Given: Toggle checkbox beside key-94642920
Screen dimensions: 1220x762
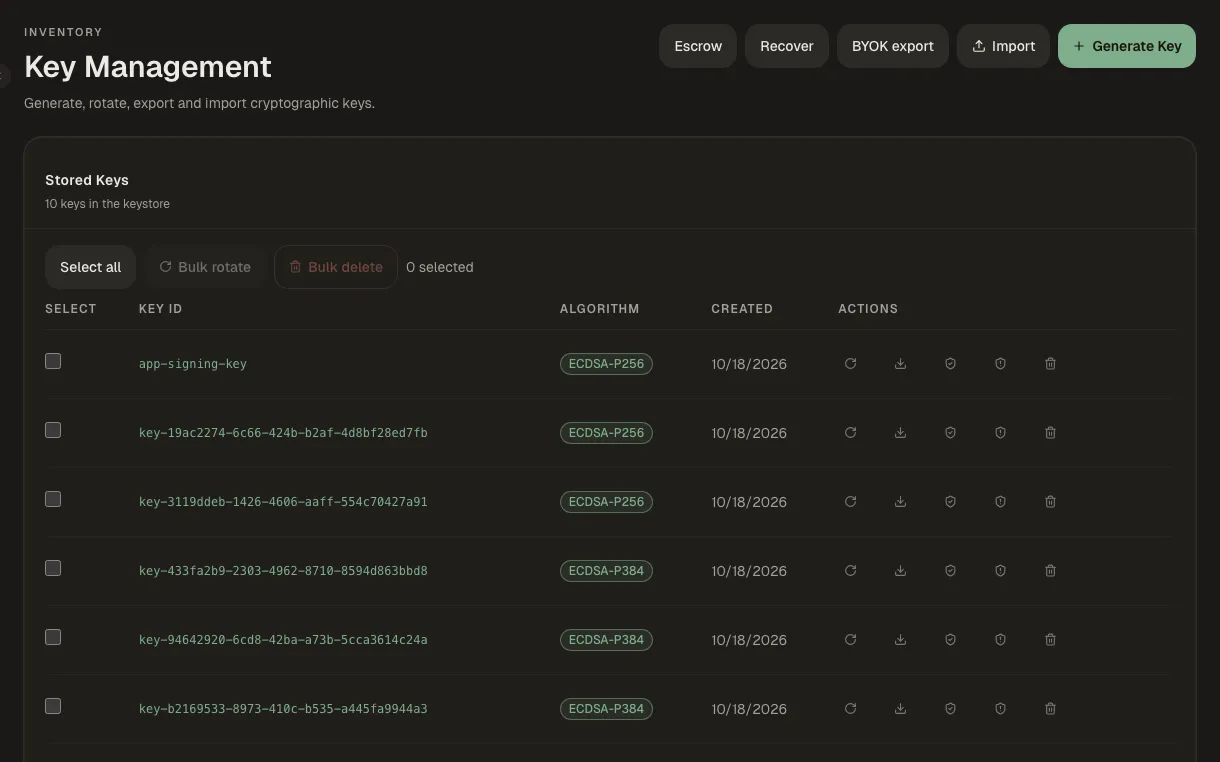Looking at the screenshot, I should 53,637.
